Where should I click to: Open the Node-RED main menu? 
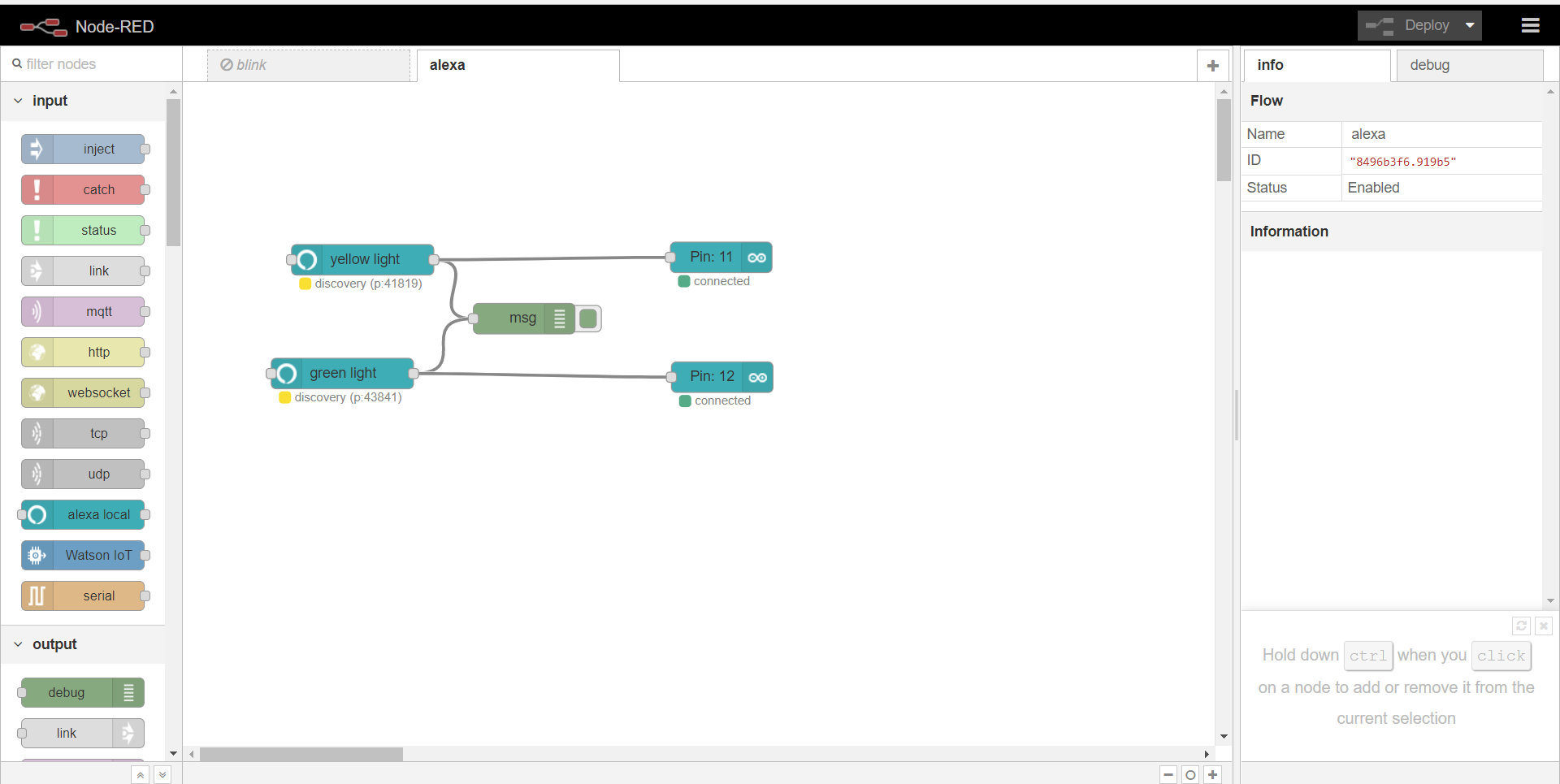1531,25
